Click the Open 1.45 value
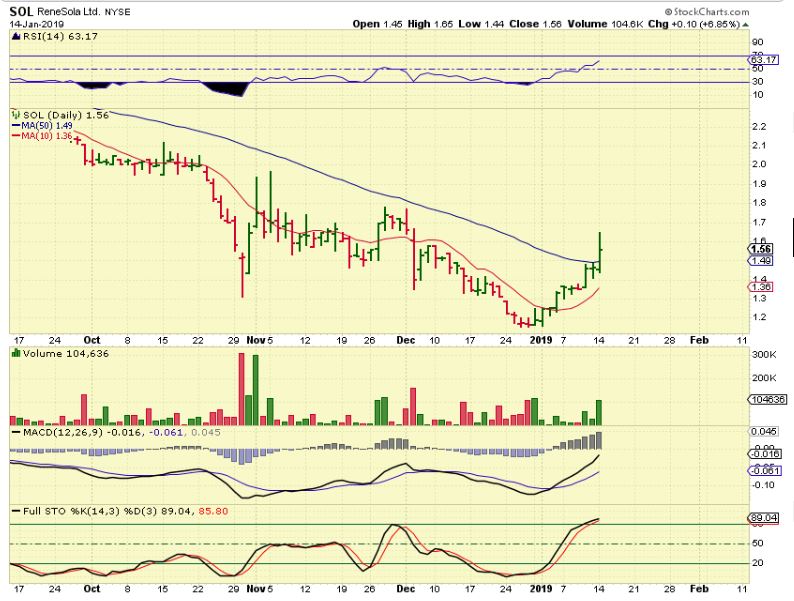 (377, 24)
